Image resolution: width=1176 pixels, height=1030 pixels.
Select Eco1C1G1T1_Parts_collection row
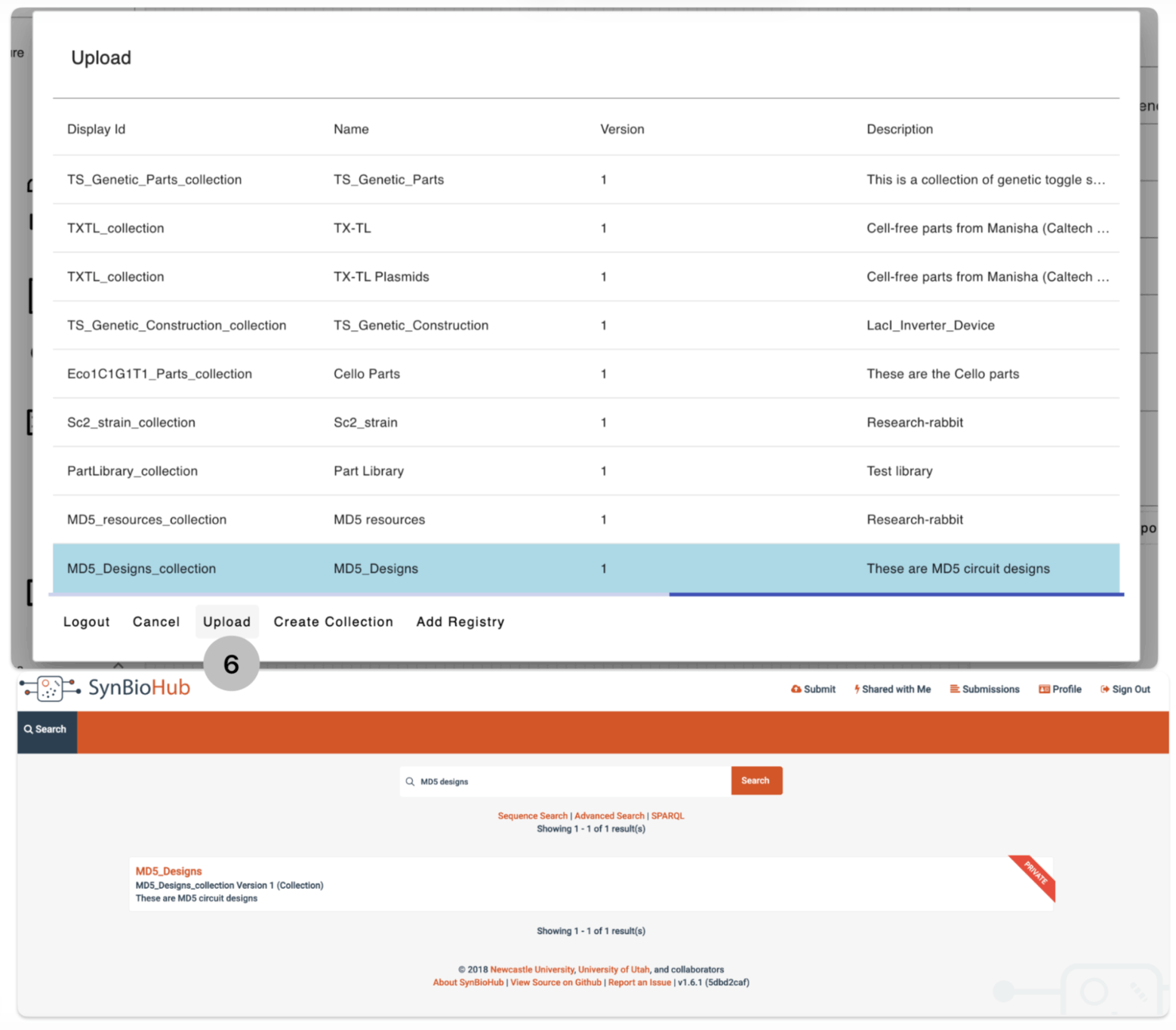click(586, 374)
